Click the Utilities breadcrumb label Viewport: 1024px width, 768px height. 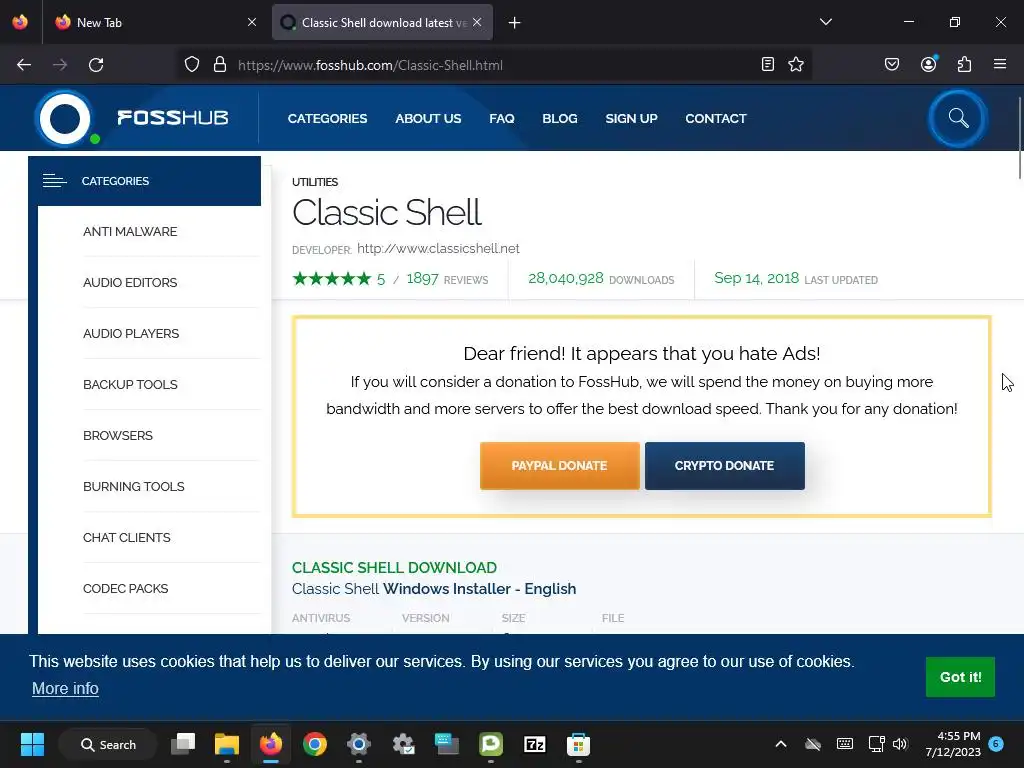click(315, 182)
